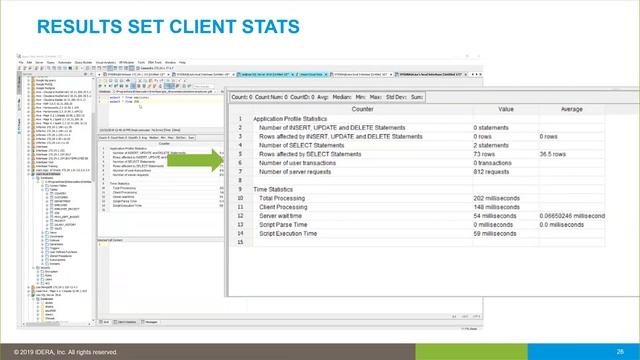Click the 0.0 milliseconds average cell
The height and width of the screenshot is (360, 640).
(571, 225)
